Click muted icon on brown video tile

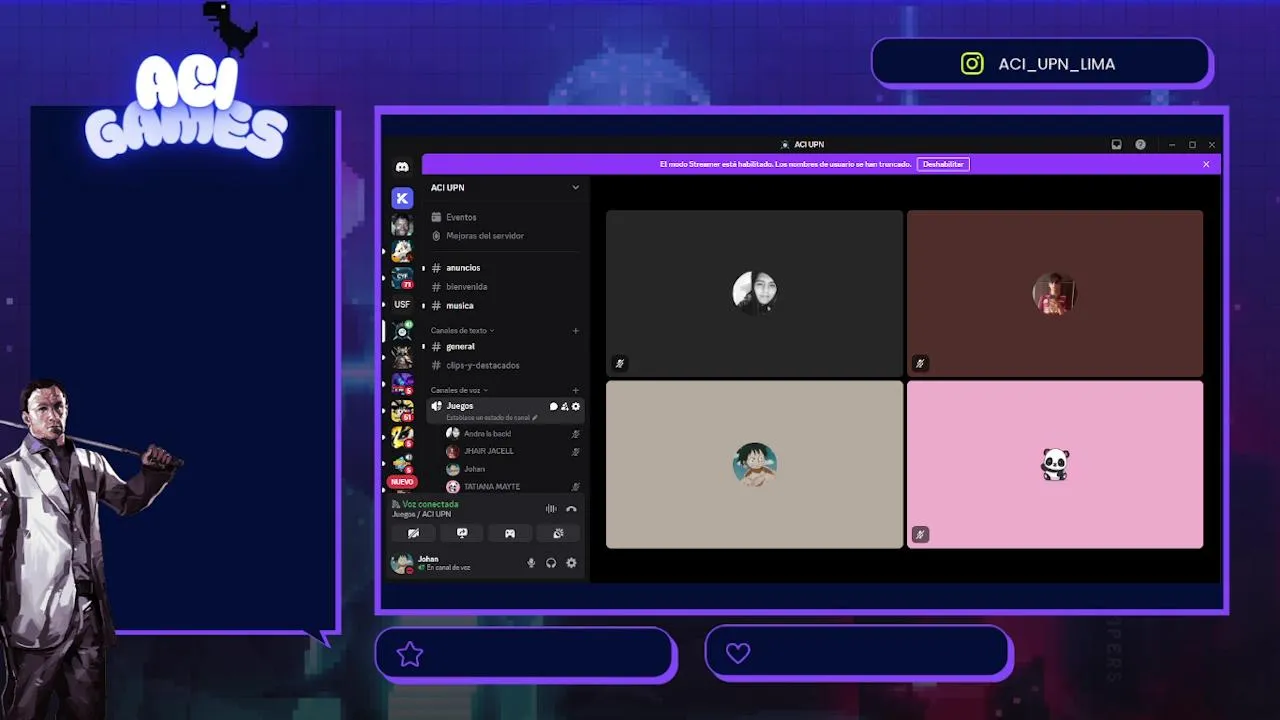pyautogui.click(x=920, y=363)
